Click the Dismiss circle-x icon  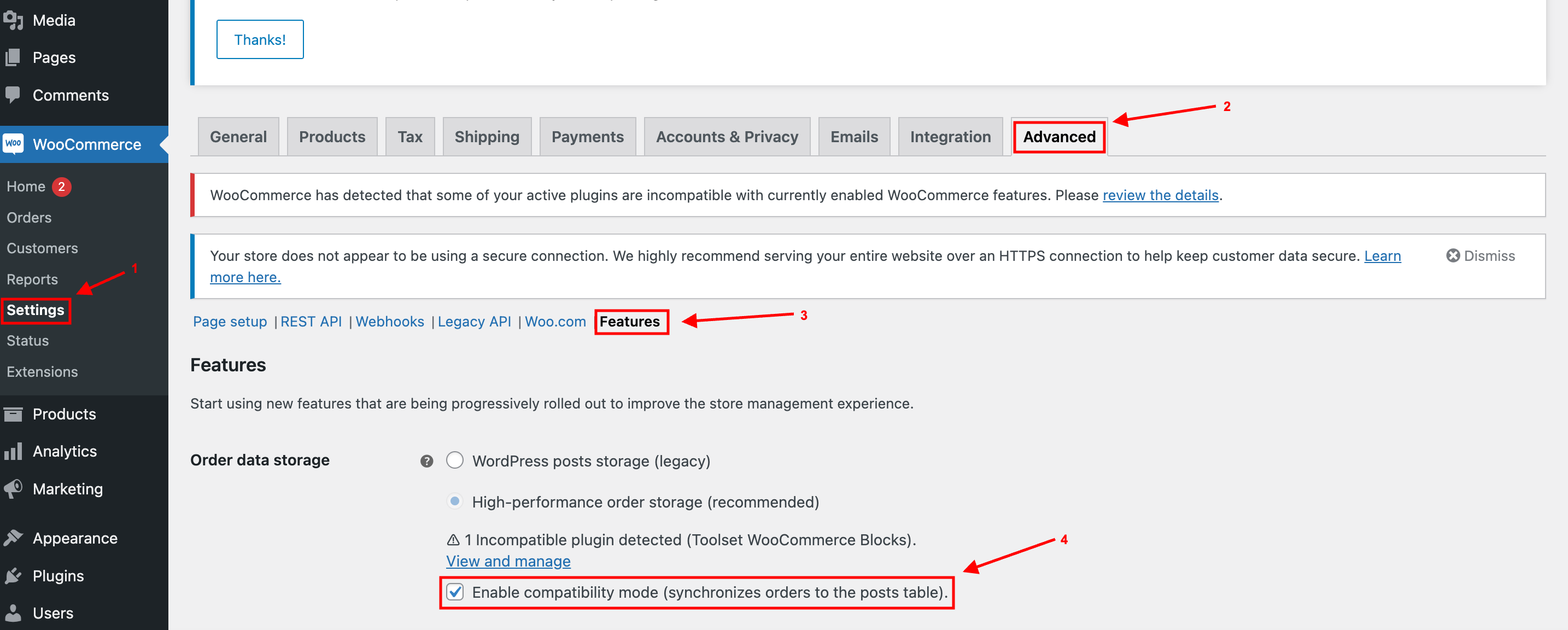[x=1453, y=255]
